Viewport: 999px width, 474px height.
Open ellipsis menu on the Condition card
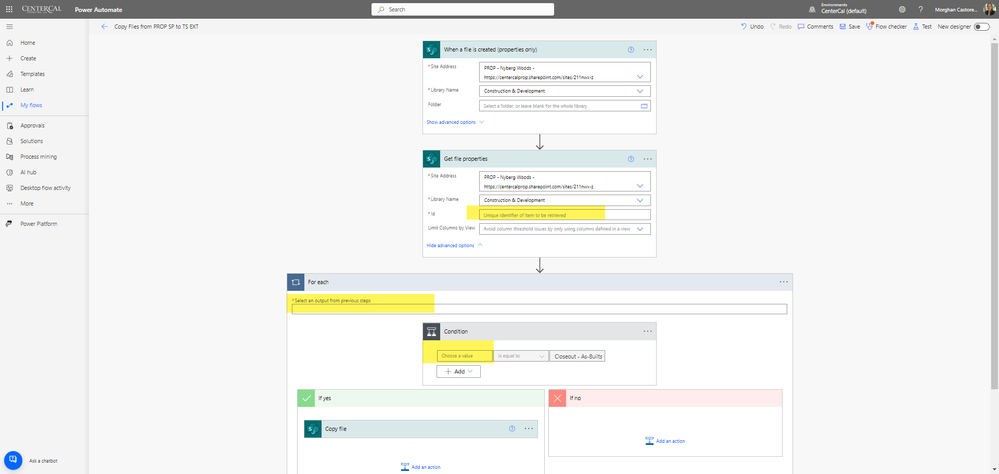tap(647, 331)
